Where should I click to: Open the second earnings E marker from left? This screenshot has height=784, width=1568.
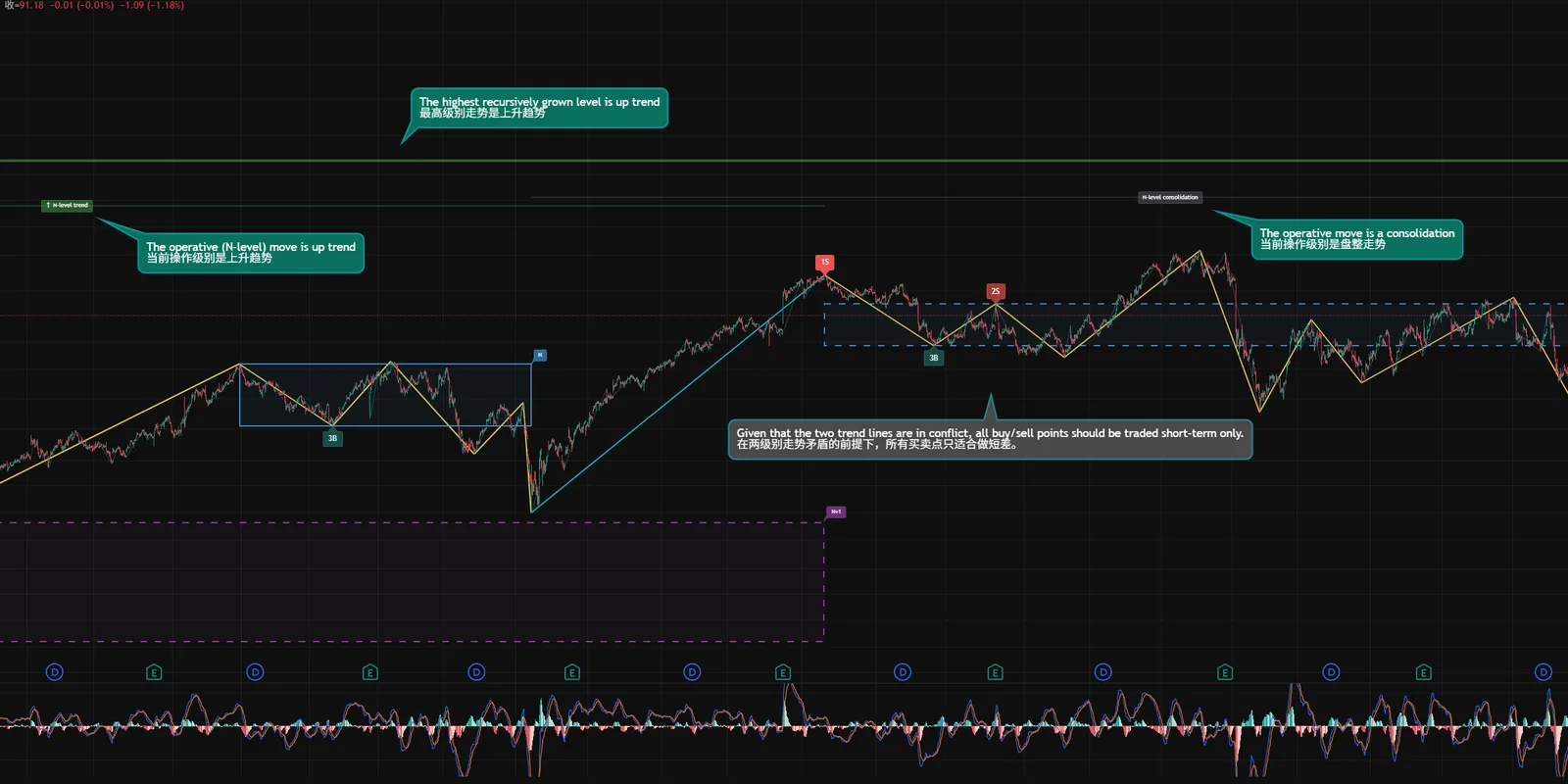tap(369, 672)
